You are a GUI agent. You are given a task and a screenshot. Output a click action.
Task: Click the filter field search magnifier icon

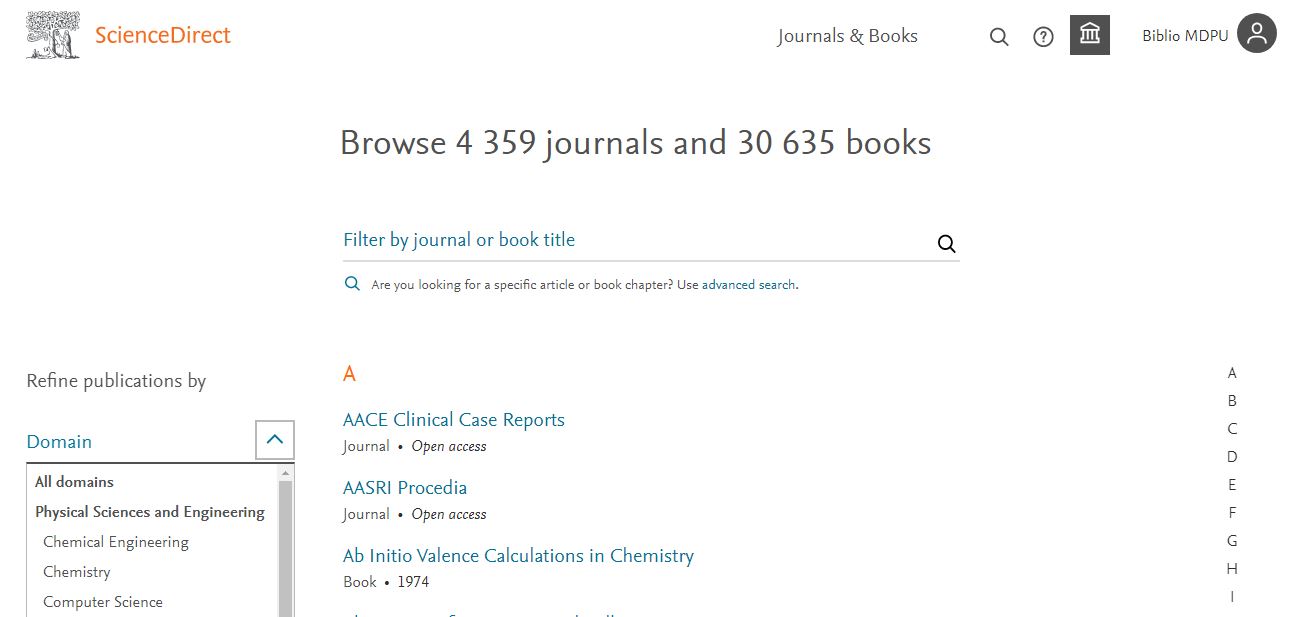click(946, 243)
